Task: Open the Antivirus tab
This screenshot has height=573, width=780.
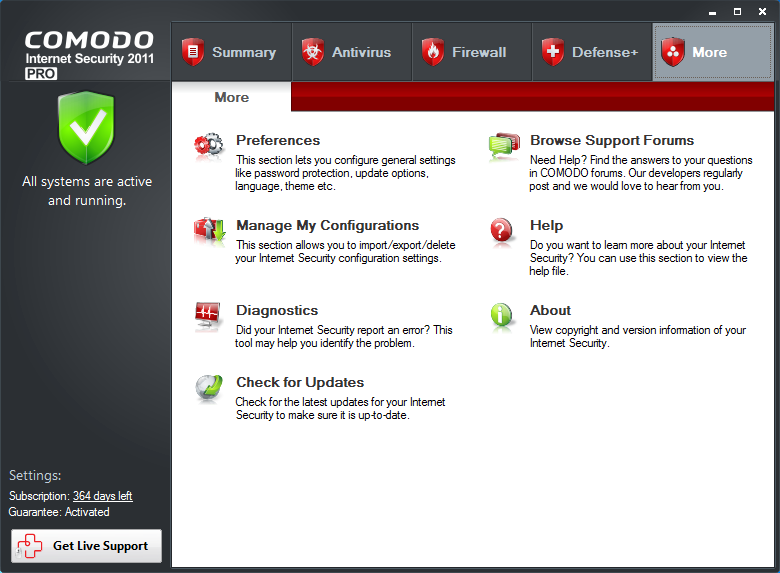Action: (x=351, y=52)
